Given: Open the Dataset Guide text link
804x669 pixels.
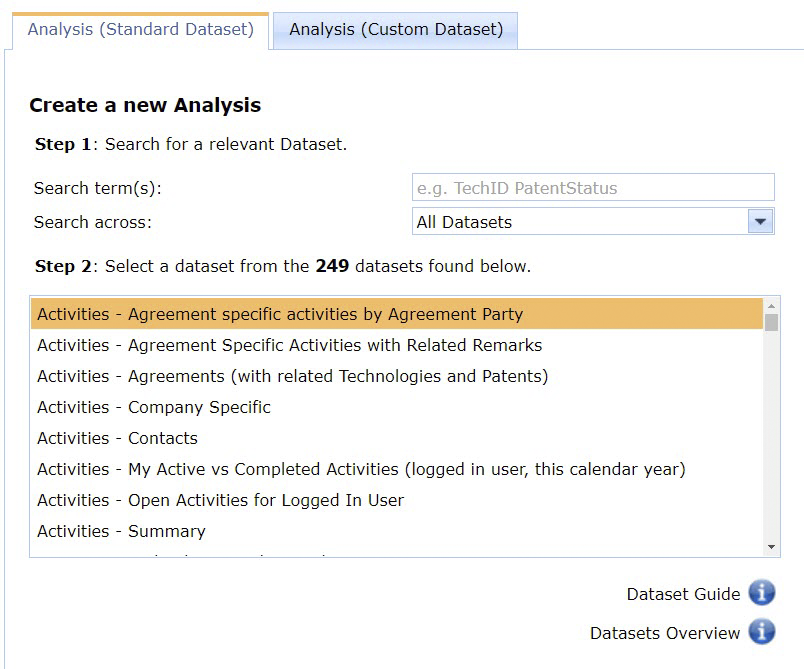Looking at the screenshot, I should 683,594.
